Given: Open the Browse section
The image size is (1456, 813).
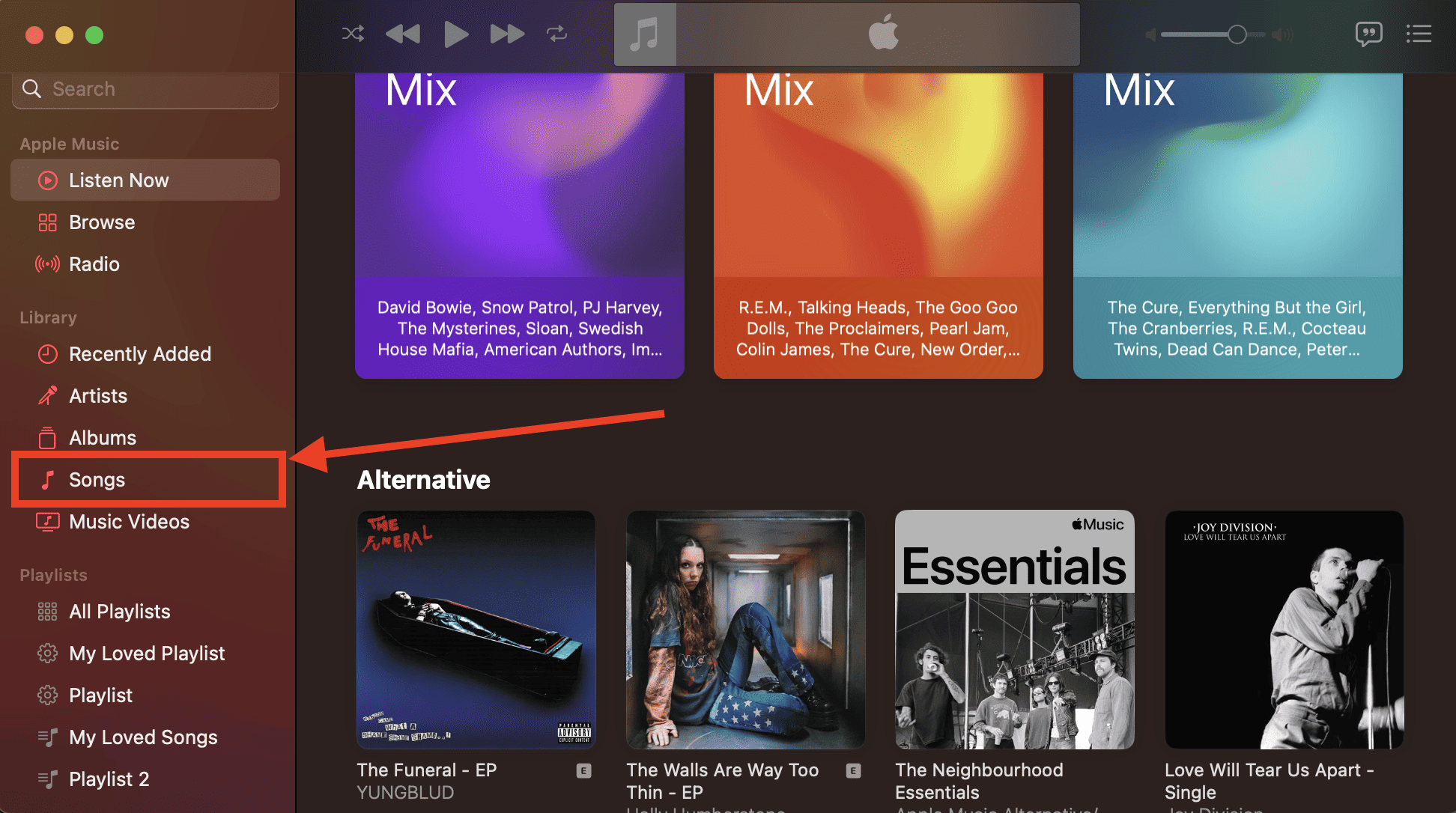Looking at the screenshot, I should coord(100,221).
